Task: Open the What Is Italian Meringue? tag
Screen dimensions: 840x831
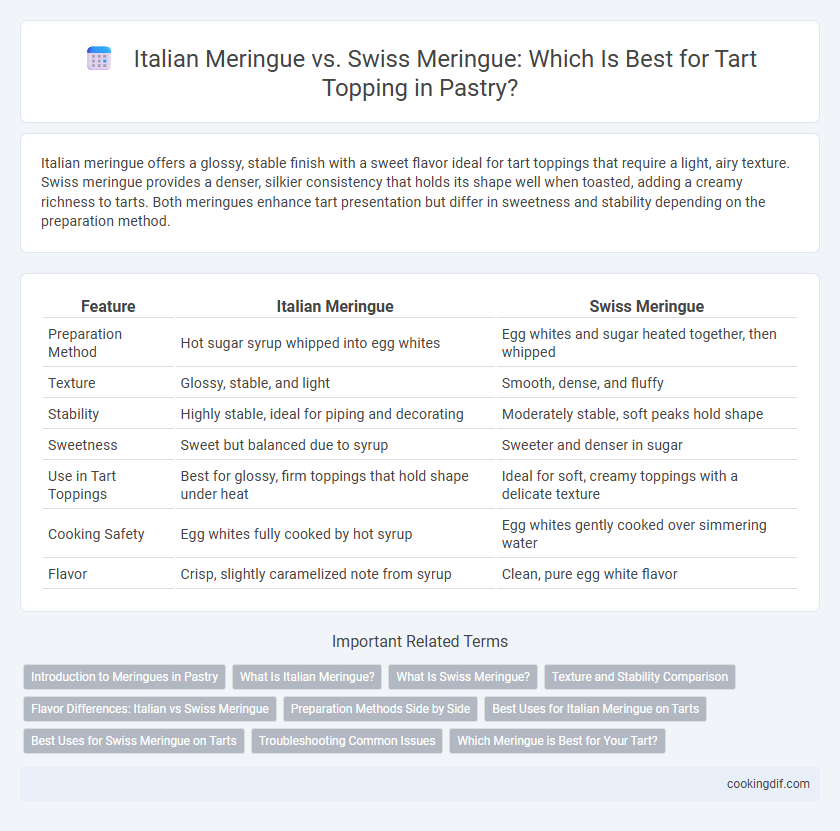Action: click(307, 677)
